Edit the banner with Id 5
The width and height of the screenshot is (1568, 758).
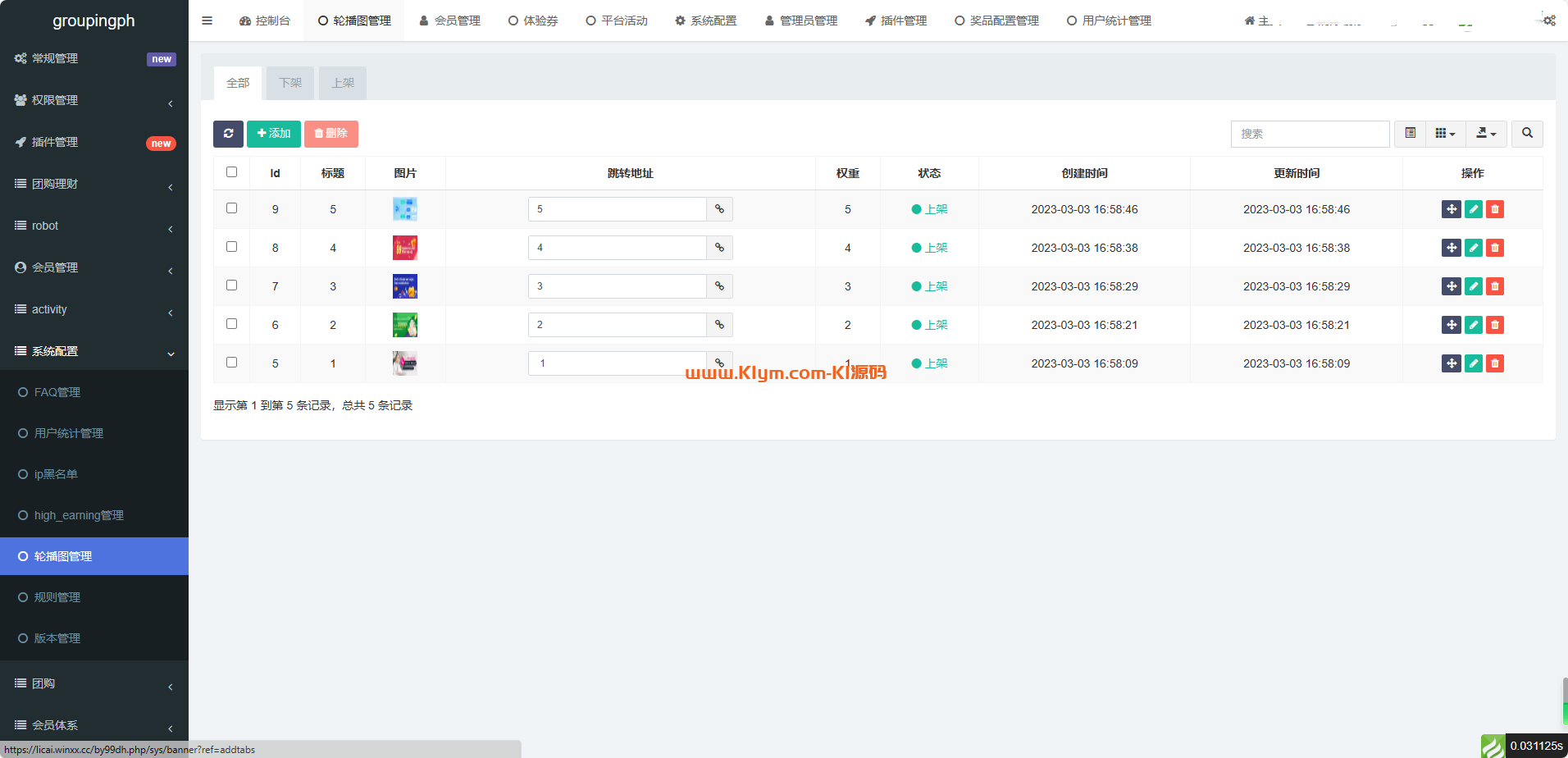(1474, 363)
